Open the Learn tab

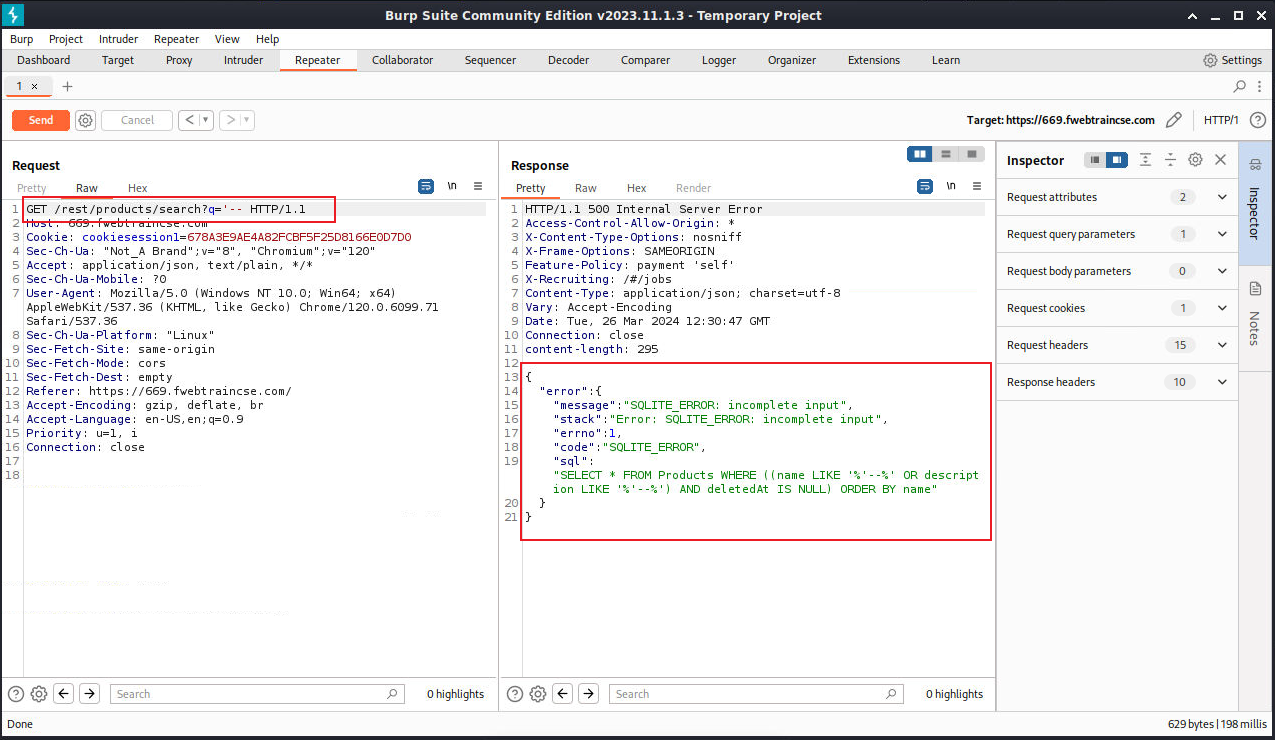(x=945, y=60)
